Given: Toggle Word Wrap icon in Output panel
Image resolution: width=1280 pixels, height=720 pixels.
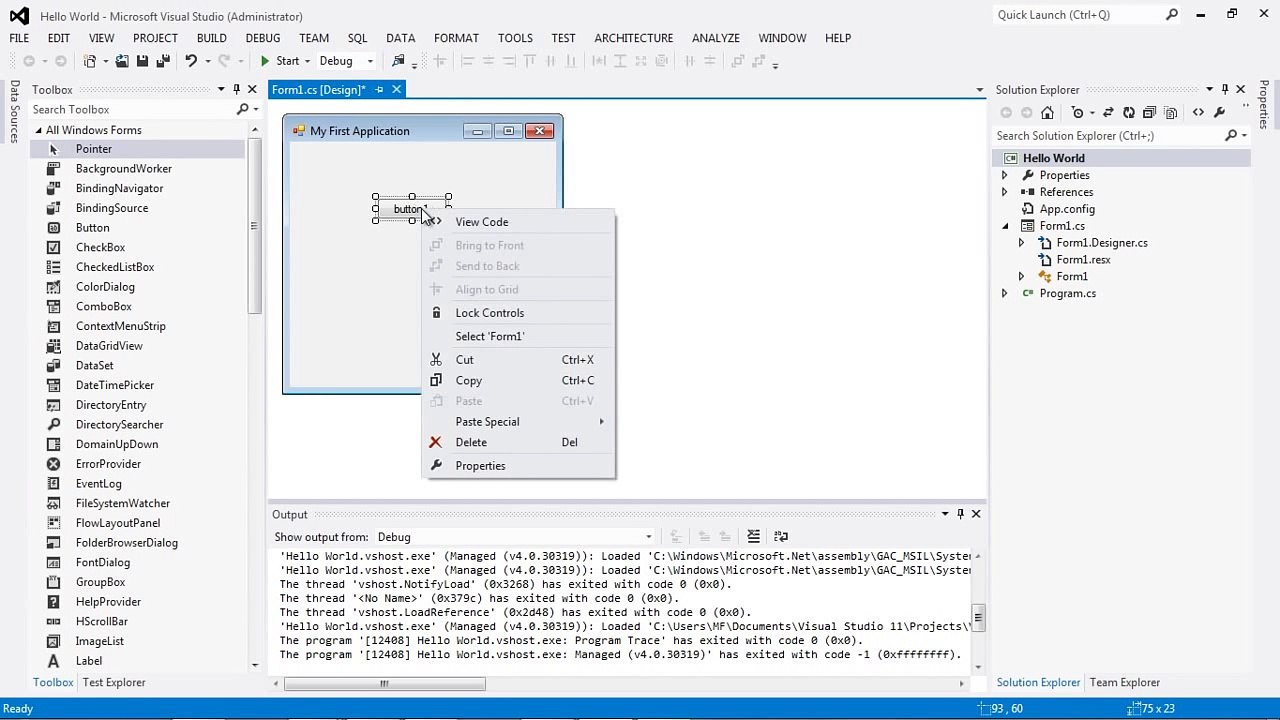Looking at the screenshot, I should 781,537.
